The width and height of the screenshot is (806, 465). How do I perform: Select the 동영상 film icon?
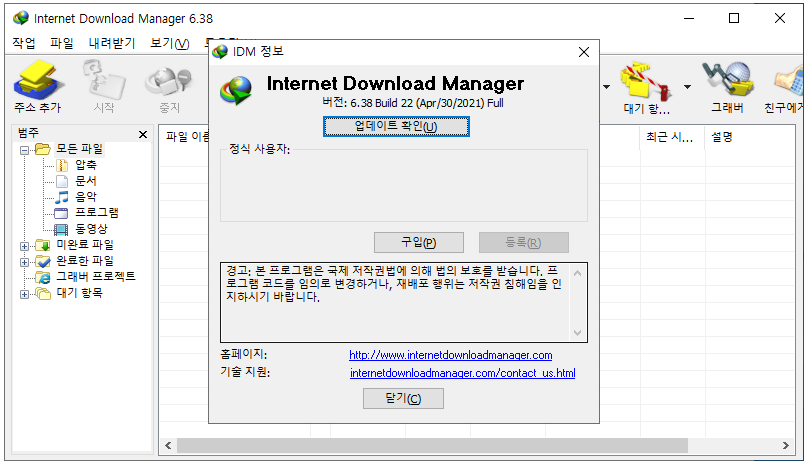pos(61,229)
